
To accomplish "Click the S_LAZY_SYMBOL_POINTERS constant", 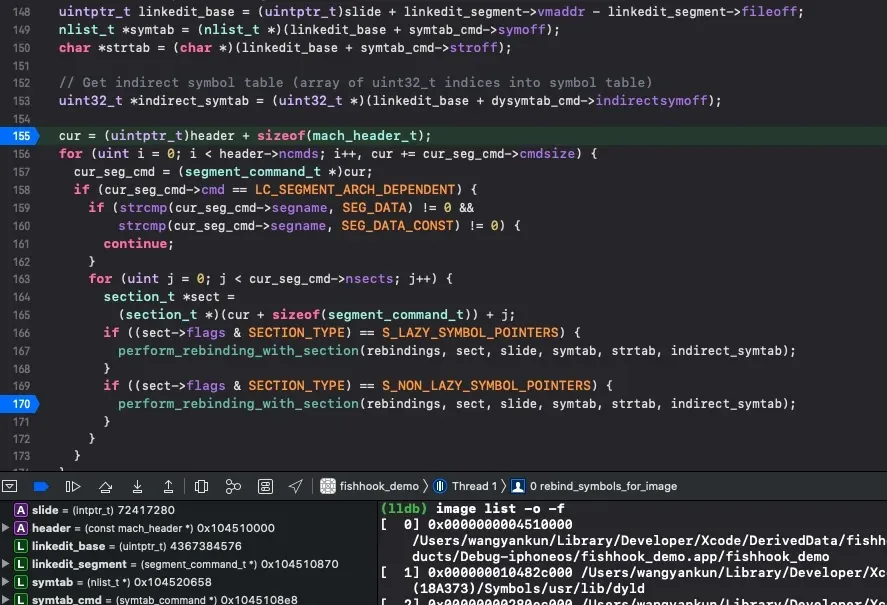I will 470,333.
